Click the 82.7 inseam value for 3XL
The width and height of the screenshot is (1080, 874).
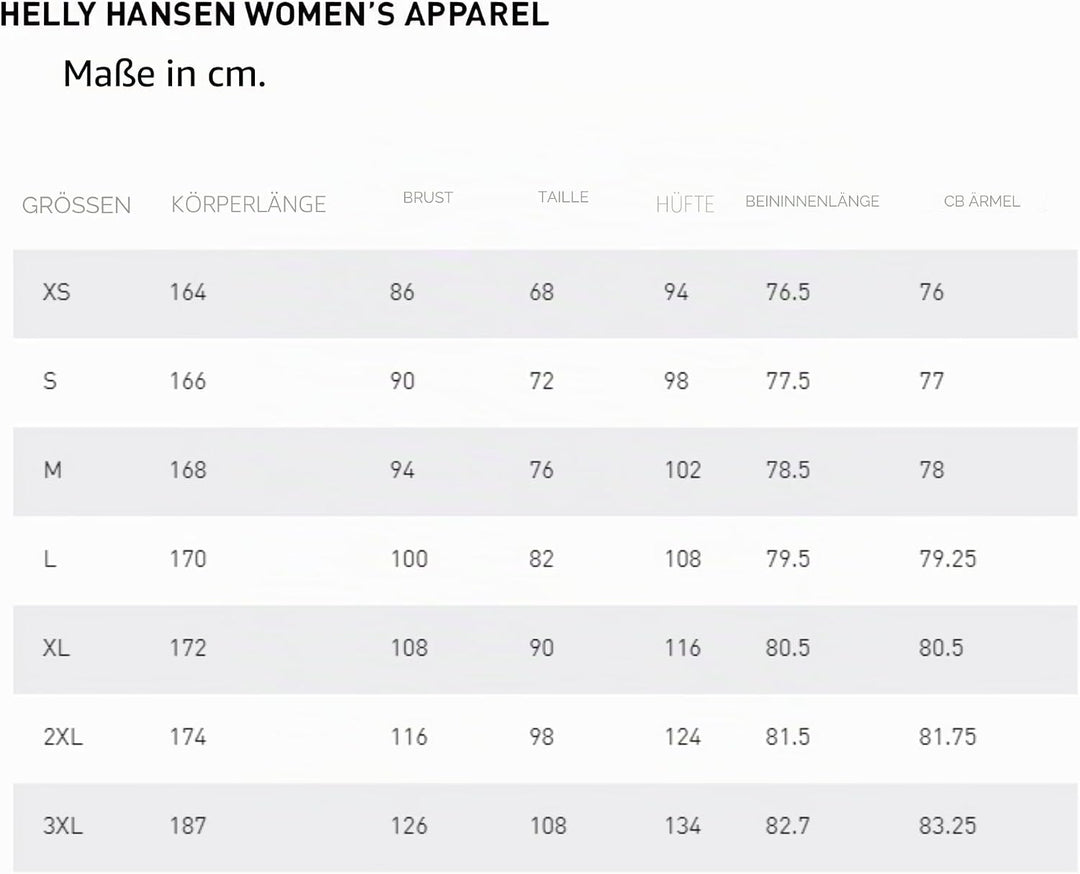(787, 825)
